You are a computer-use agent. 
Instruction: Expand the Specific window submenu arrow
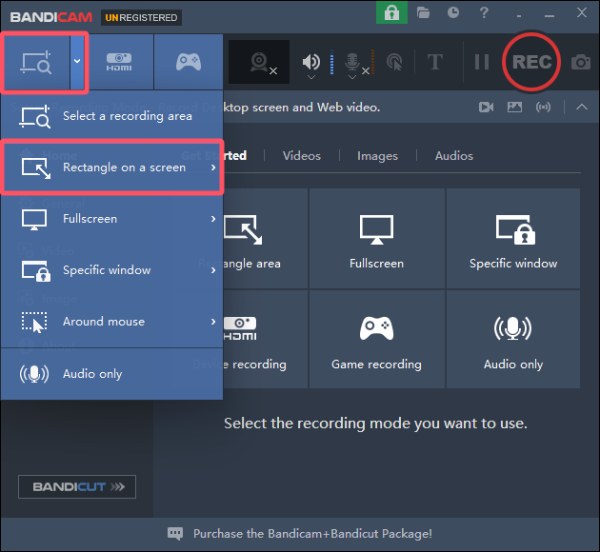coord(213,270)
